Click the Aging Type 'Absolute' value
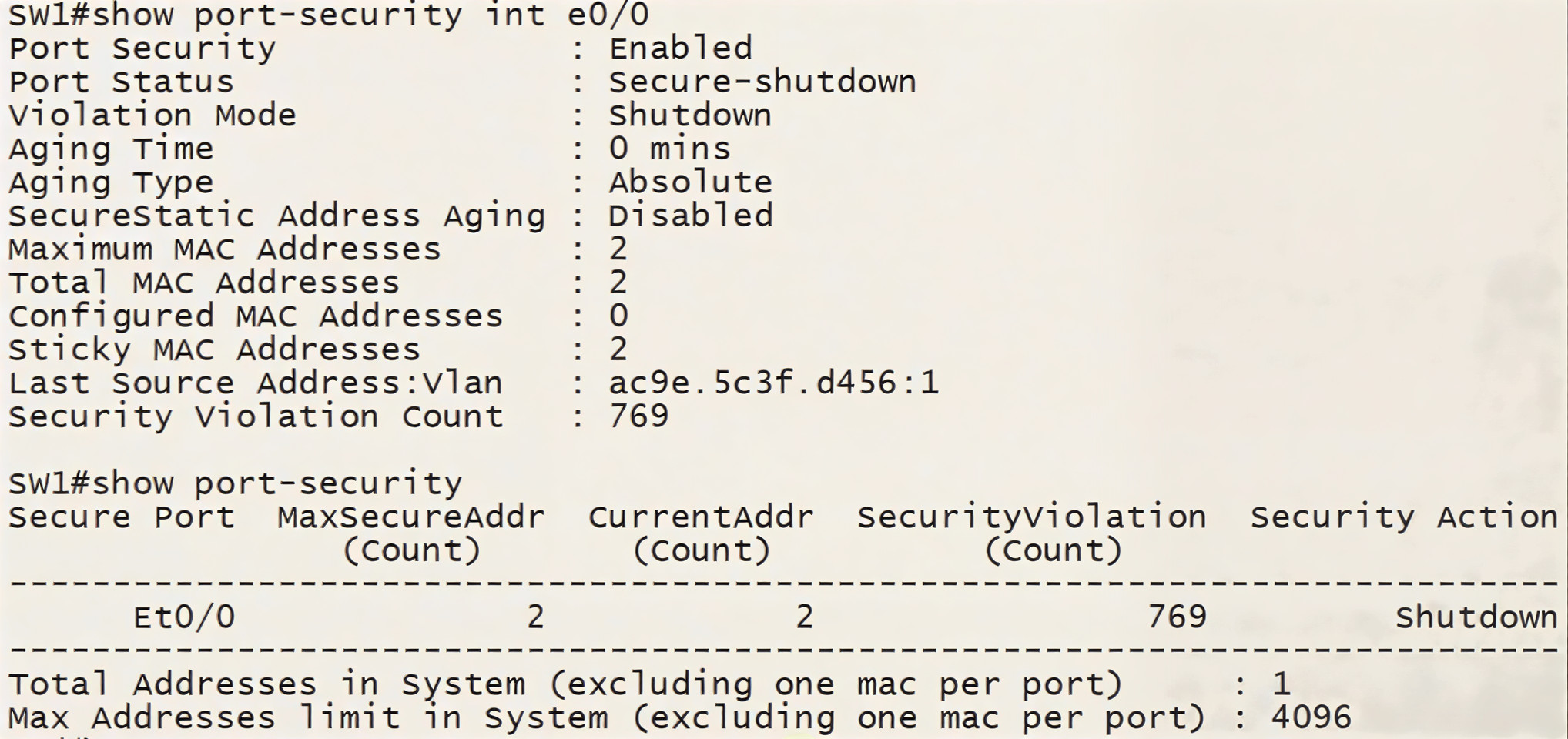Viewport: 1568px width, 739px height. (x=690, y=182)
